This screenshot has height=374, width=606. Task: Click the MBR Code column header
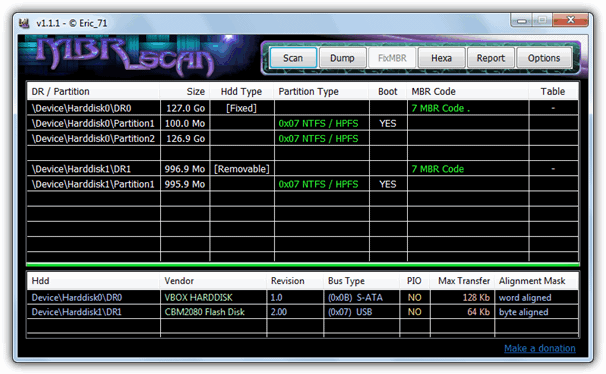pos(468,92)
